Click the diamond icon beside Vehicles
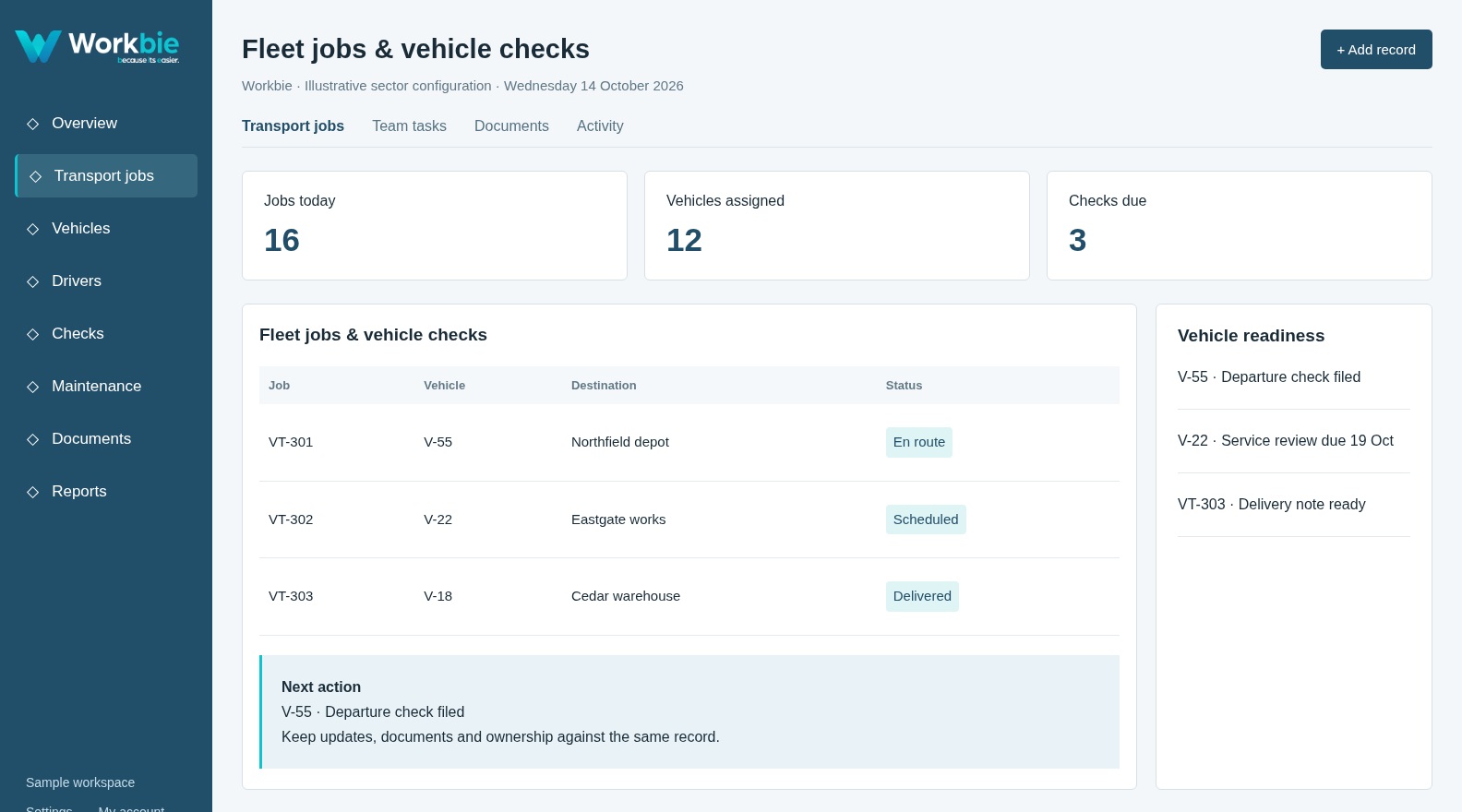This screenshot has width=1462, height=812. click(33, 229)
